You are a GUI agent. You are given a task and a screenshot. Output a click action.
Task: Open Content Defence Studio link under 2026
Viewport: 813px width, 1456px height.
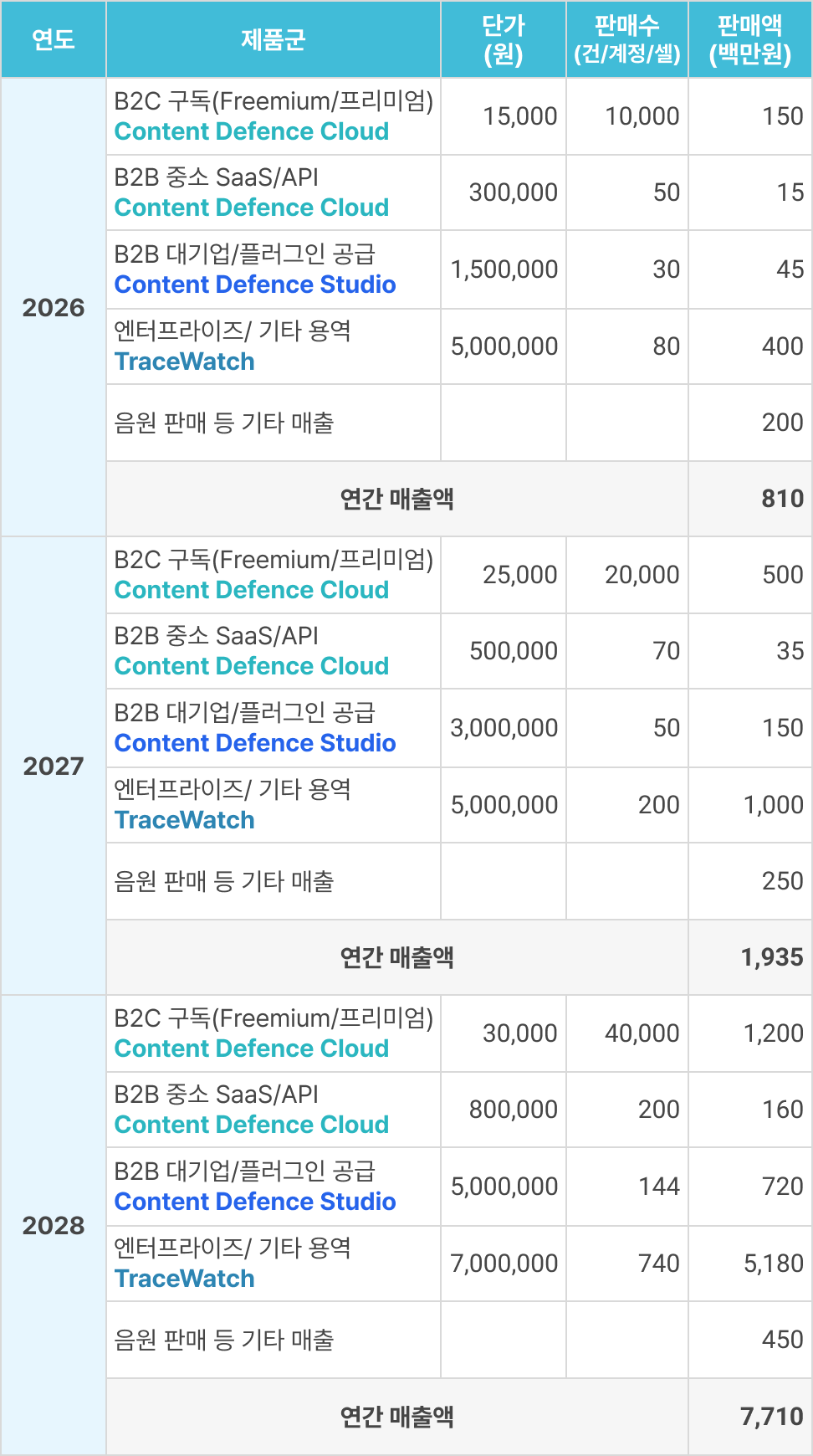(255, 285)
